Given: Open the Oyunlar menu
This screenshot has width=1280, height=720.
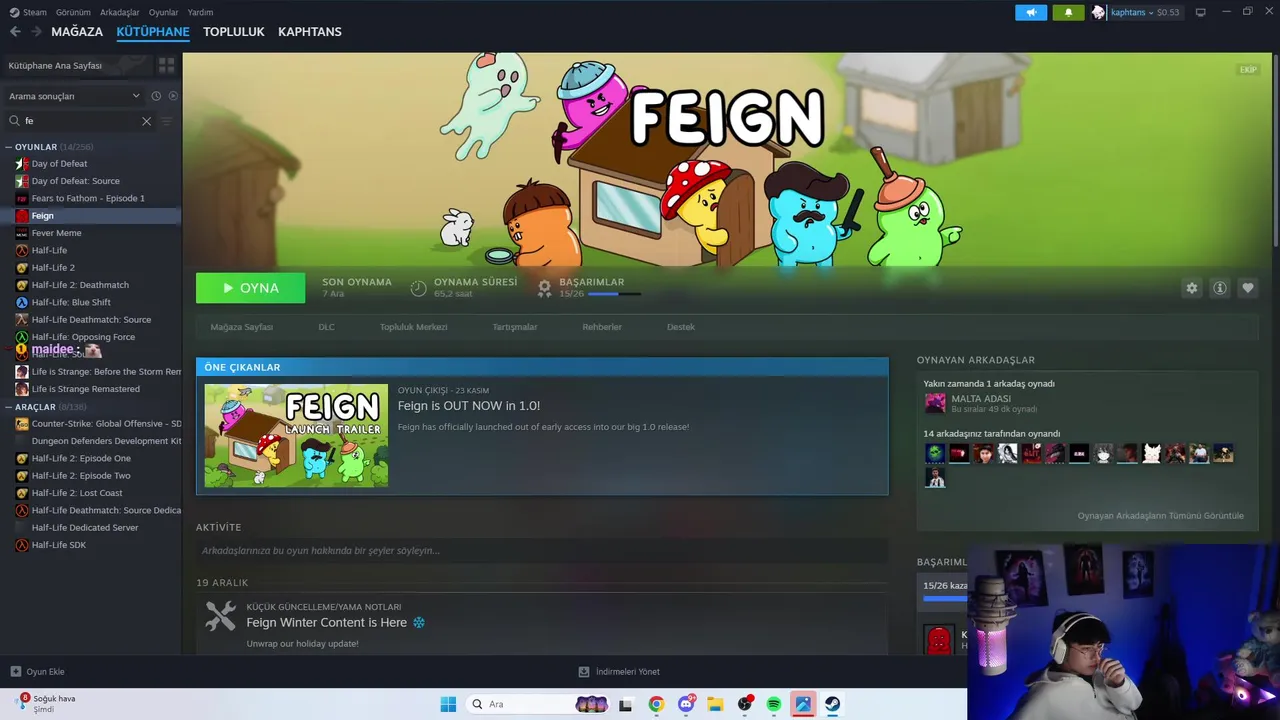Looking at the screenshot, I should [164, 12].
